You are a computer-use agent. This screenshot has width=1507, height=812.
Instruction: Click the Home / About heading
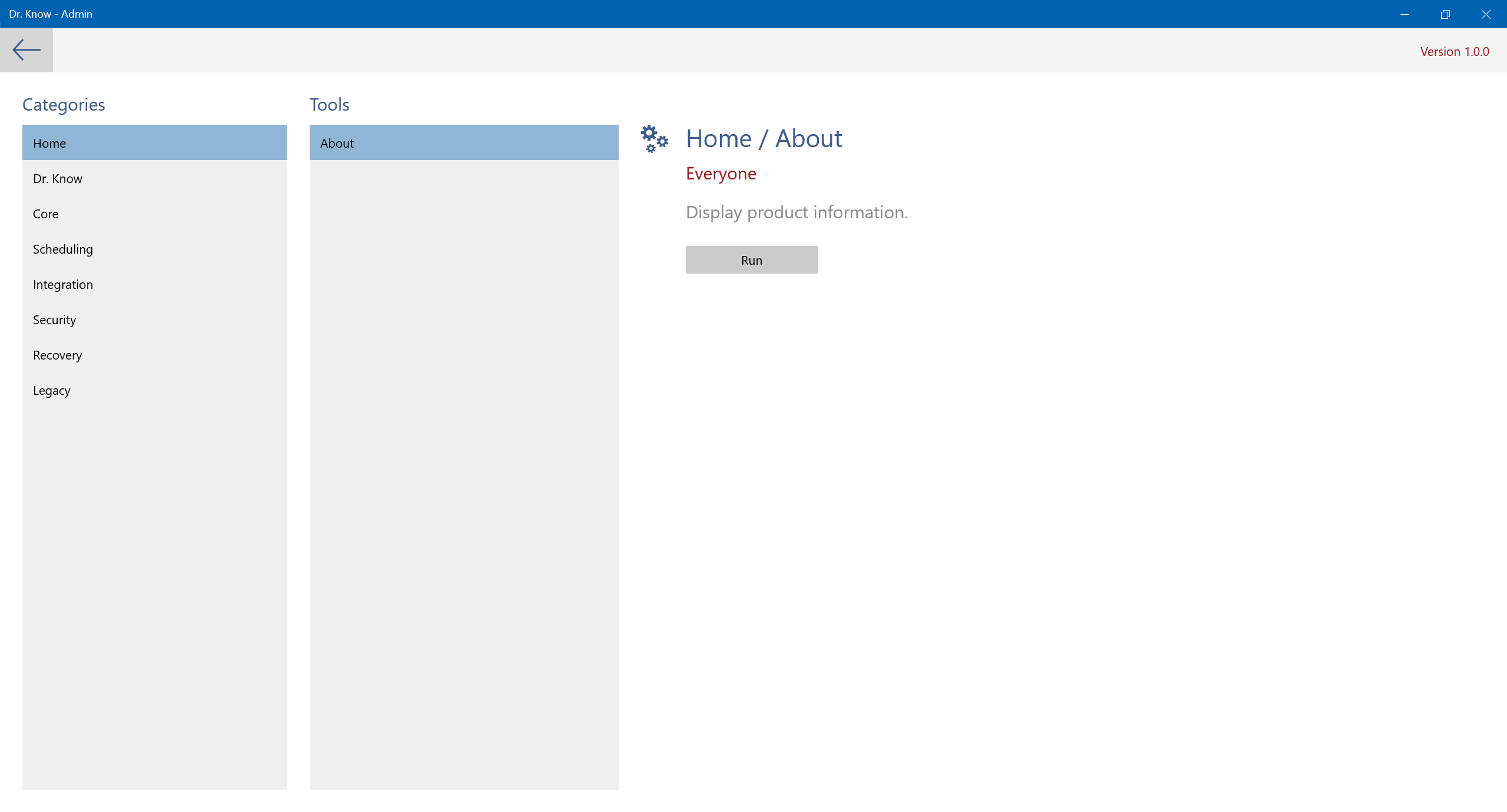tap(764, 139)
